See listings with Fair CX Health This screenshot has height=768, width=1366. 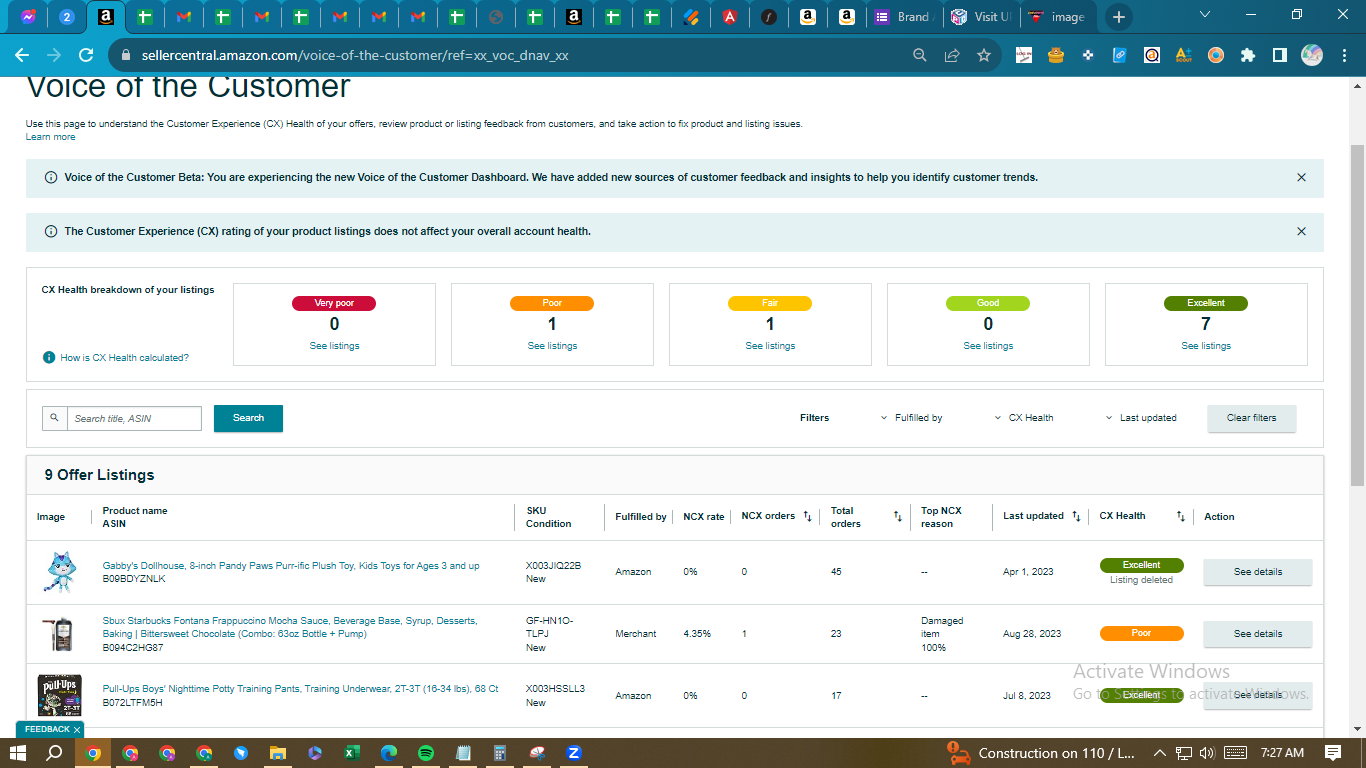770,346
